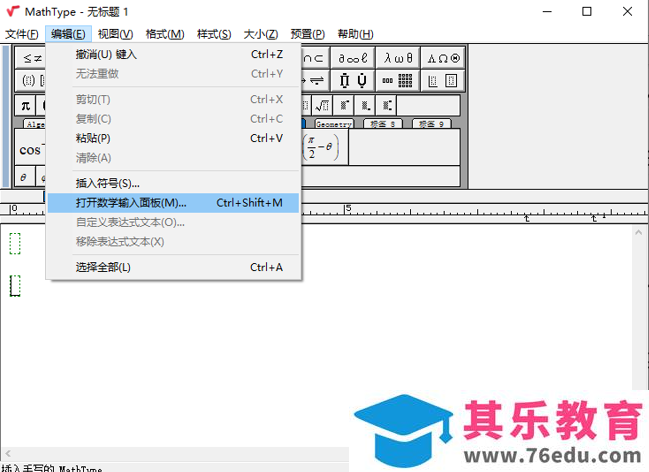Open the 样式(S) menu
Image resolution: width=649 pixels, height=472 pixels.
point(214,34)
